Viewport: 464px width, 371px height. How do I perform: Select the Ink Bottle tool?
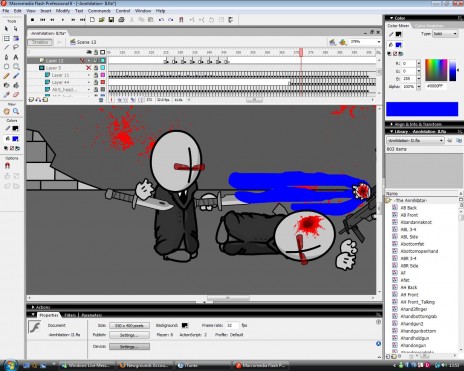6,85
